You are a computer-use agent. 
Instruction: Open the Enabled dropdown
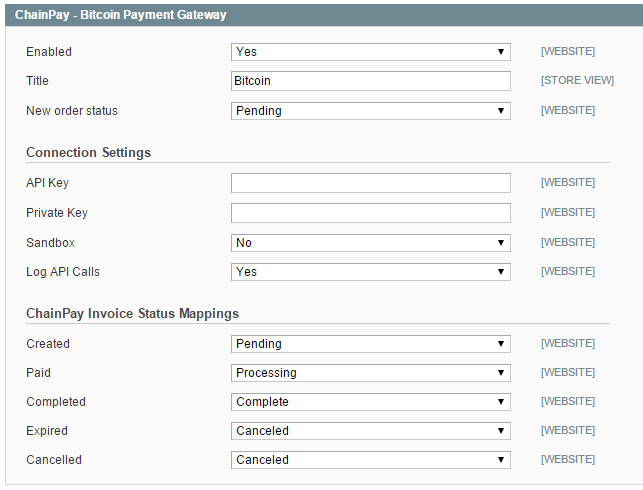click(371, 52)
